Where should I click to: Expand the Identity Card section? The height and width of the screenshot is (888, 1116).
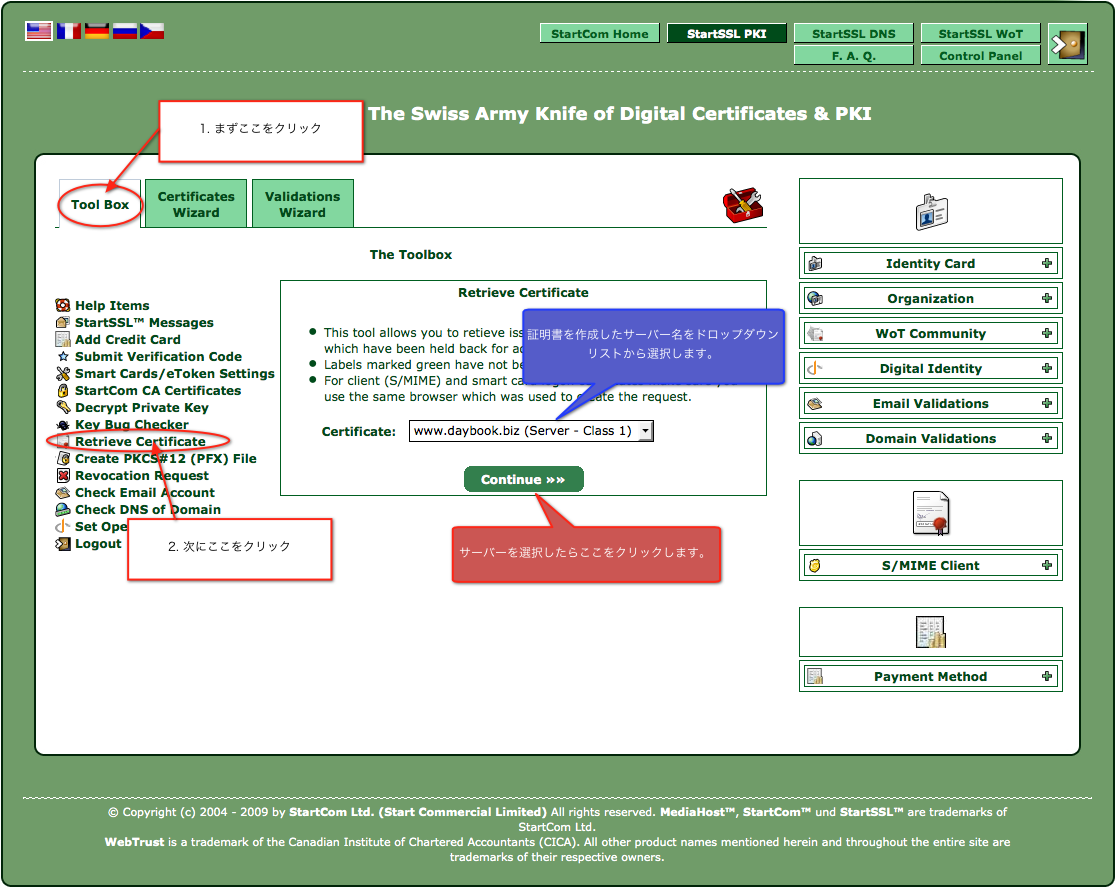pos(1047,263)
